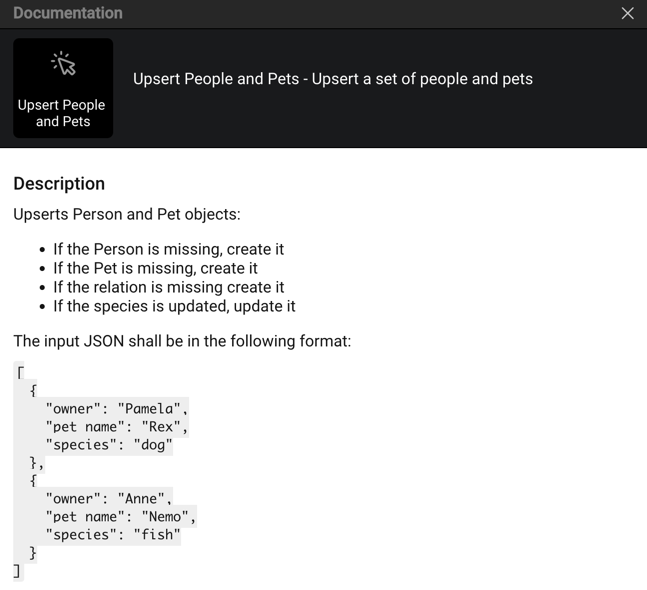Click the "pet name": "Nemo" code line

(121, 516)
